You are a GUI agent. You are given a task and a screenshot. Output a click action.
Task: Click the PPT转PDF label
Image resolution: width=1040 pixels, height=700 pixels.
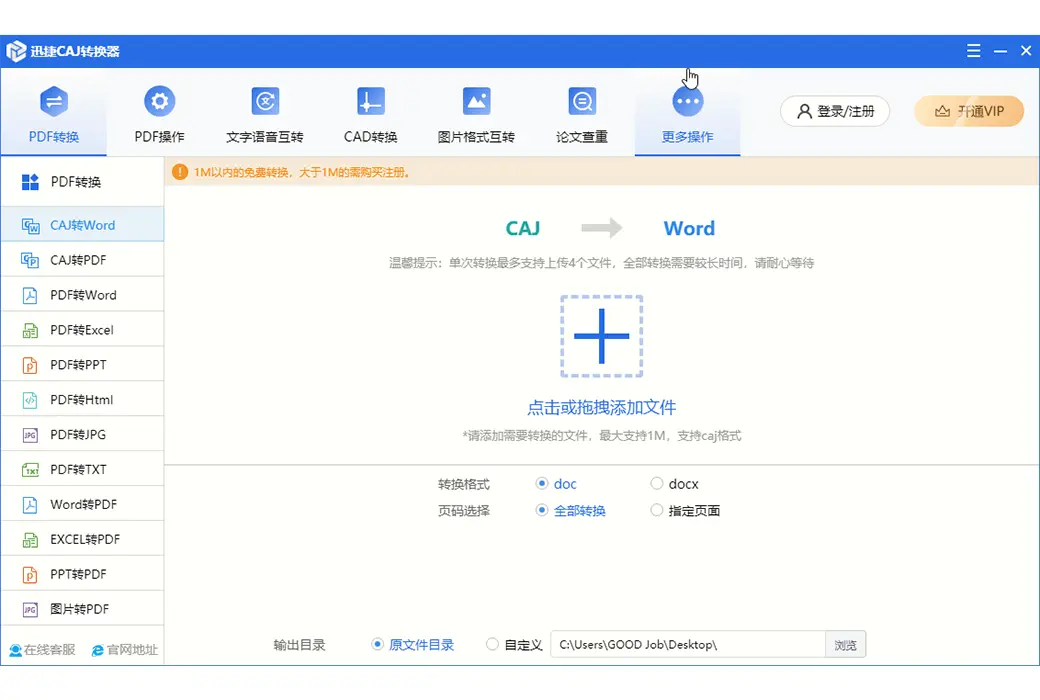(78, 575)
